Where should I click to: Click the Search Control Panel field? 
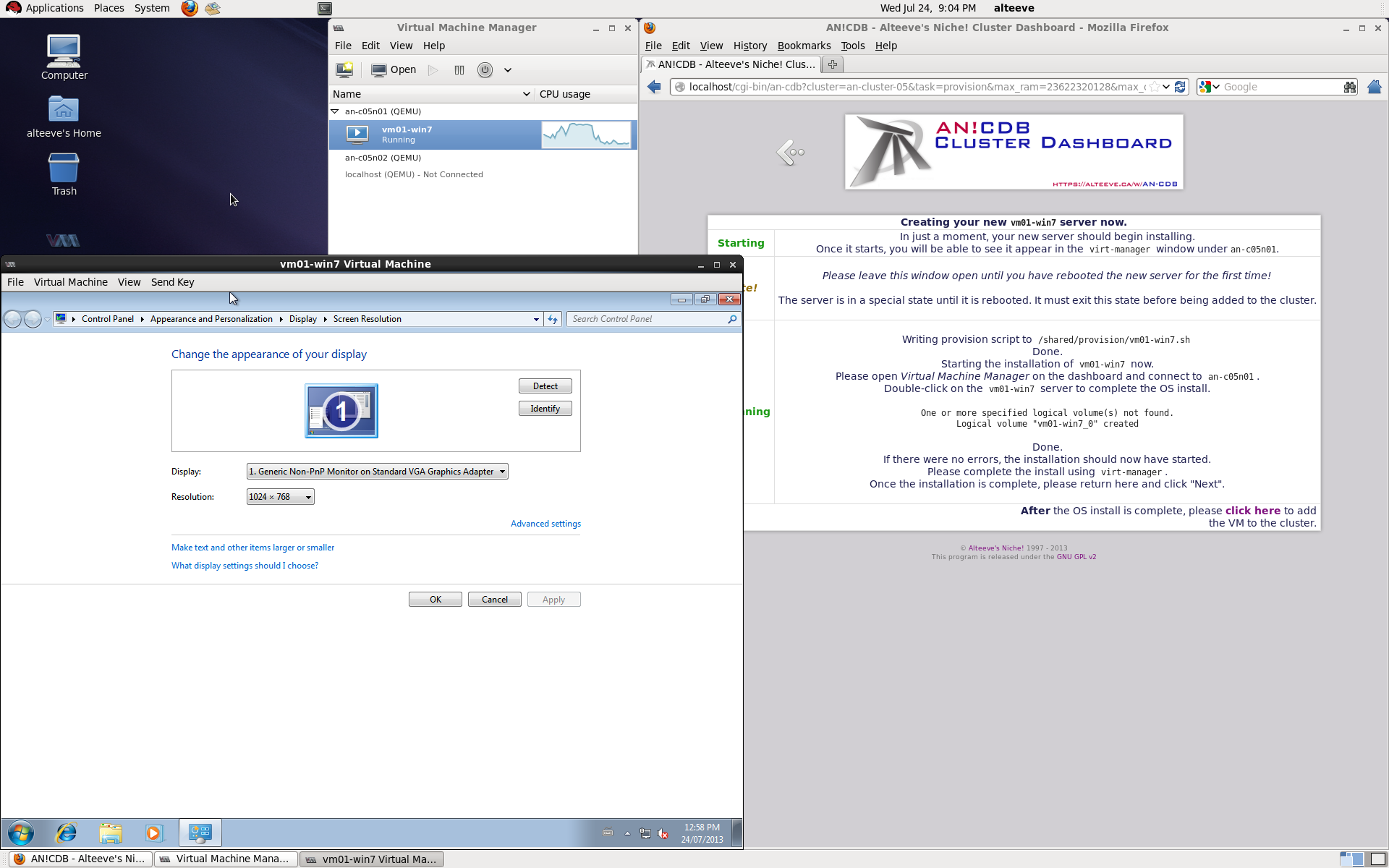pos(647,319)
